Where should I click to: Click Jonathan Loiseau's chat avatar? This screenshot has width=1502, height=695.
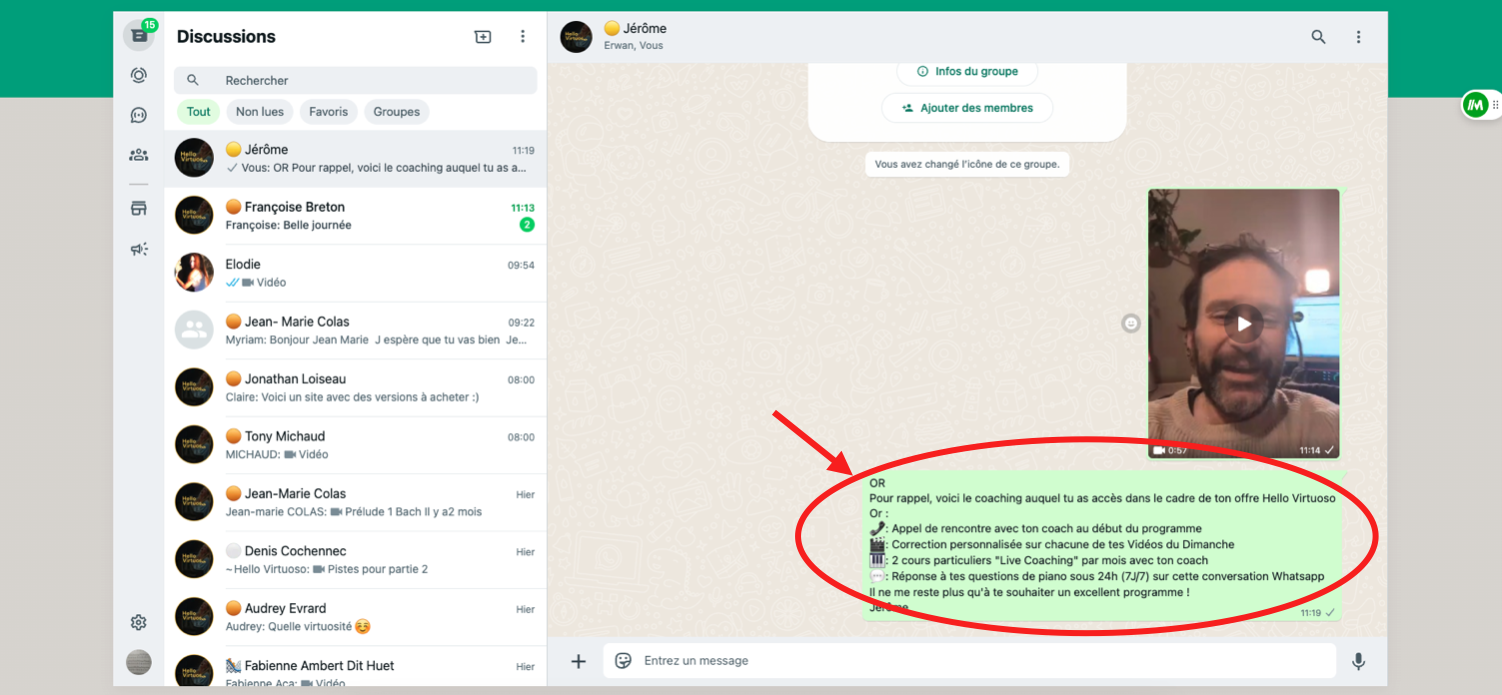(194, 387)
